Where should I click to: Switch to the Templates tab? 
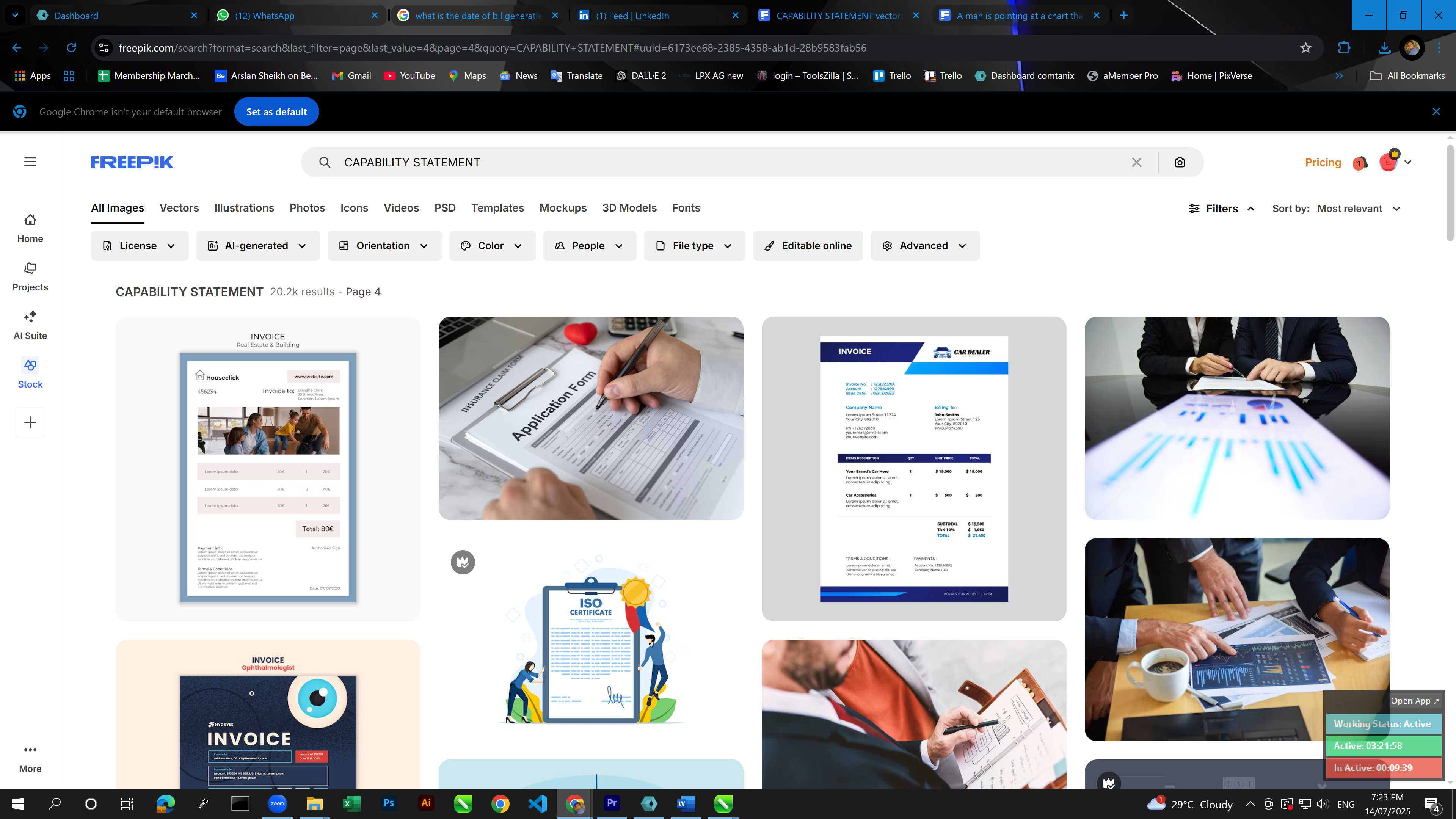point(497,208)
